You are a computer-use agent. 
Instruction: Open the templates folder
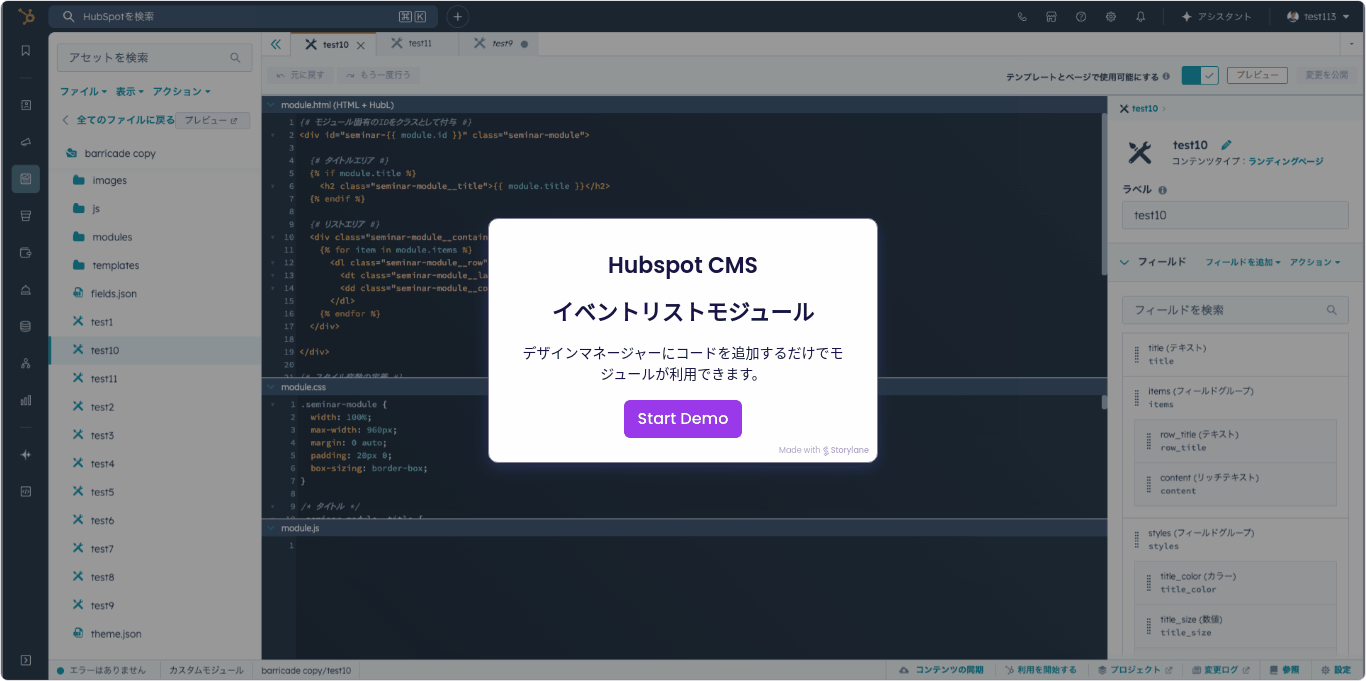107,265
